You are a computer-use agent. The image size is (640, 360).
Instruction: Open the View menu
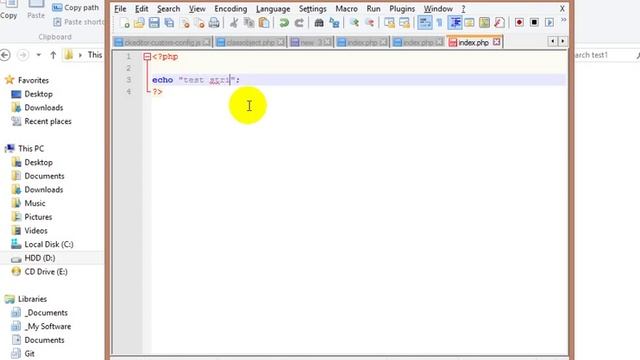coord(197,9)
